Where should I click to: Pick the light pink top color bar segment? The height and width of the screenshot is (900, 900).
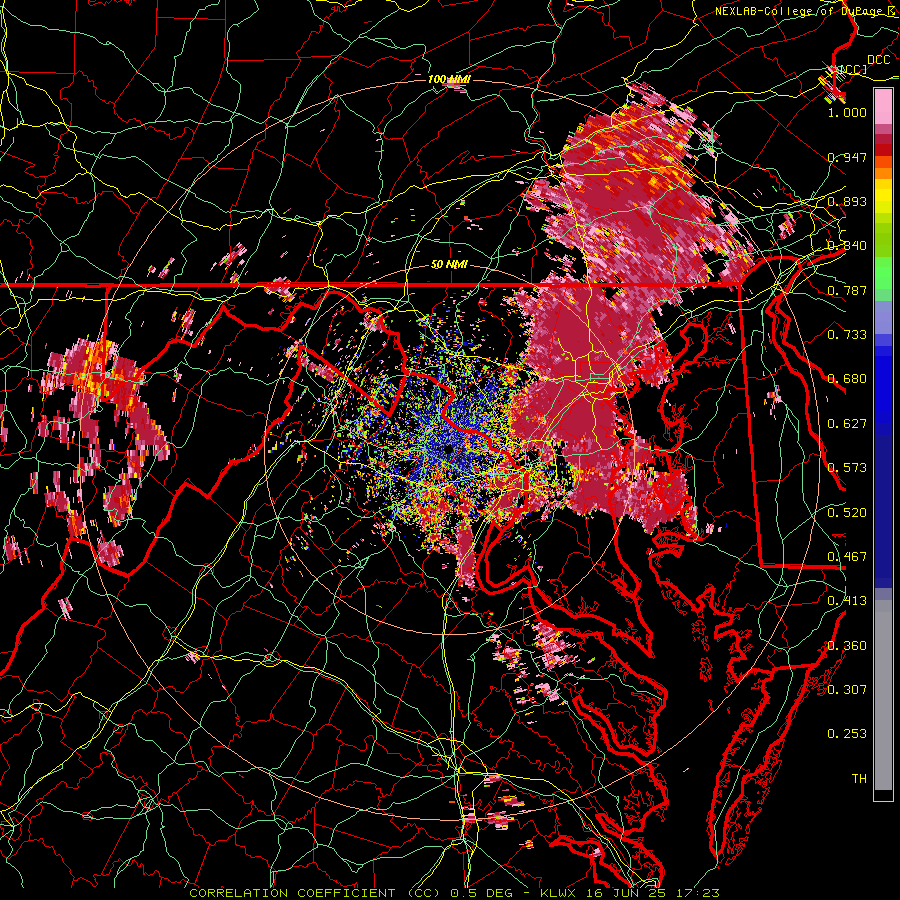click(883, 106)
